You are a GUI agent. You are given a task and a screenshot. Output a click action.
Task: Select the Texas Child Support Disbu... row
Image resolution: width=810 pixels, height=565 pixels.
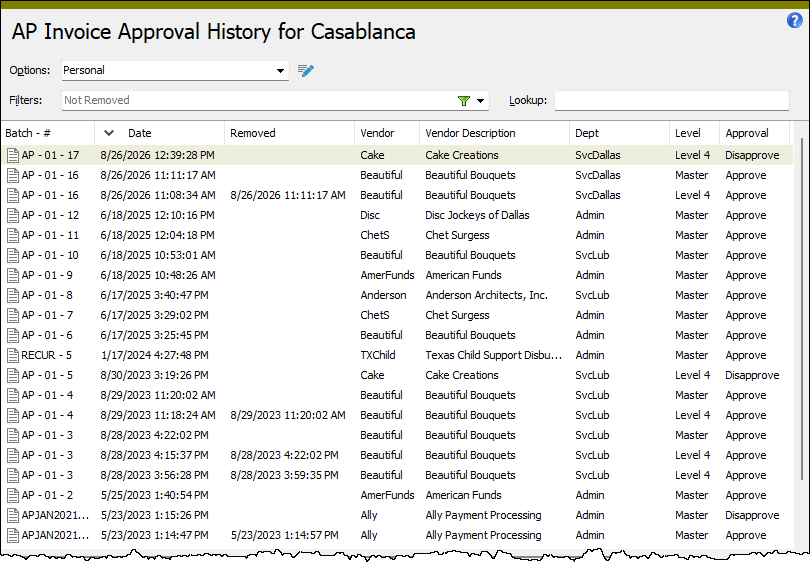click(397, 355)
